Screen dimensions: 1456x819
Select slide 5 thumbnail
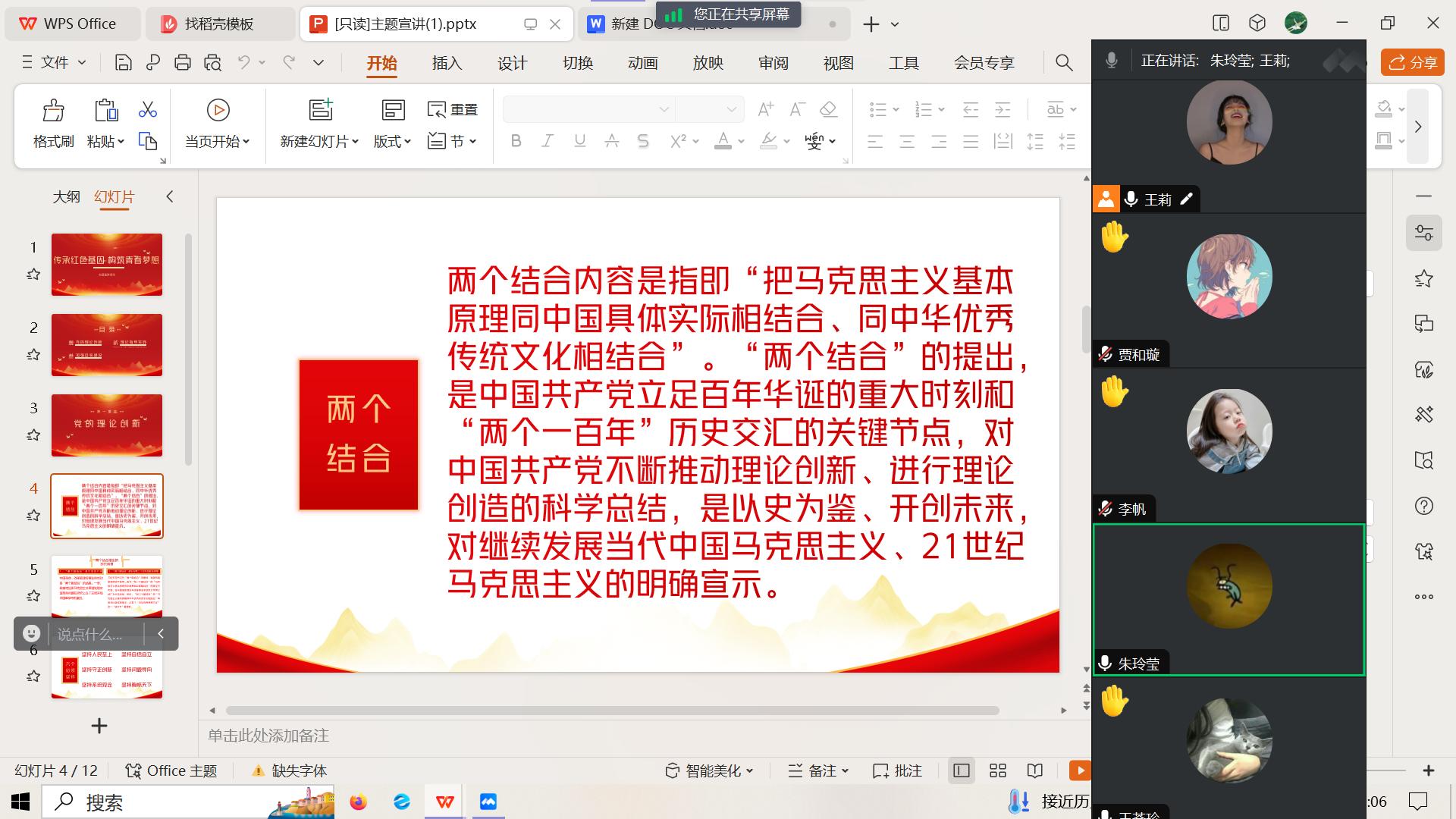pyautogui.click(x=107, y=586)
